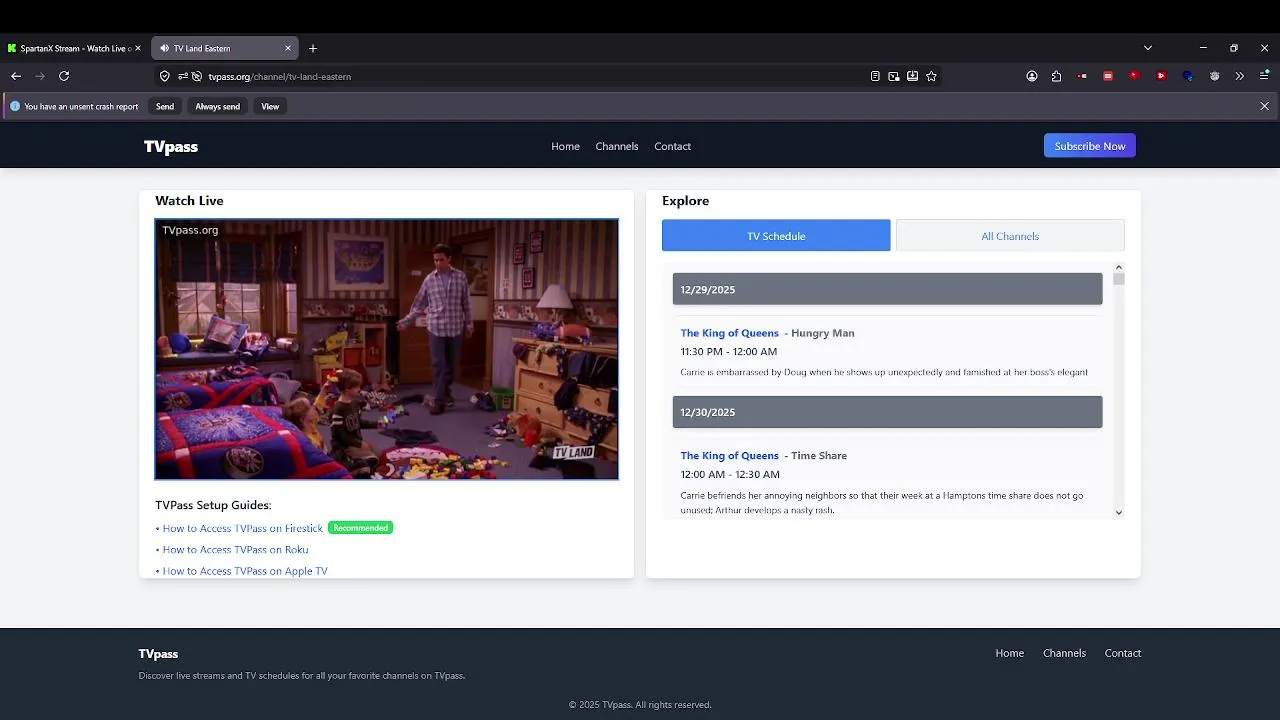The image size is (1280, 720).
Task: Click the autoplay blocked icon in address bar
Action: 197,76
